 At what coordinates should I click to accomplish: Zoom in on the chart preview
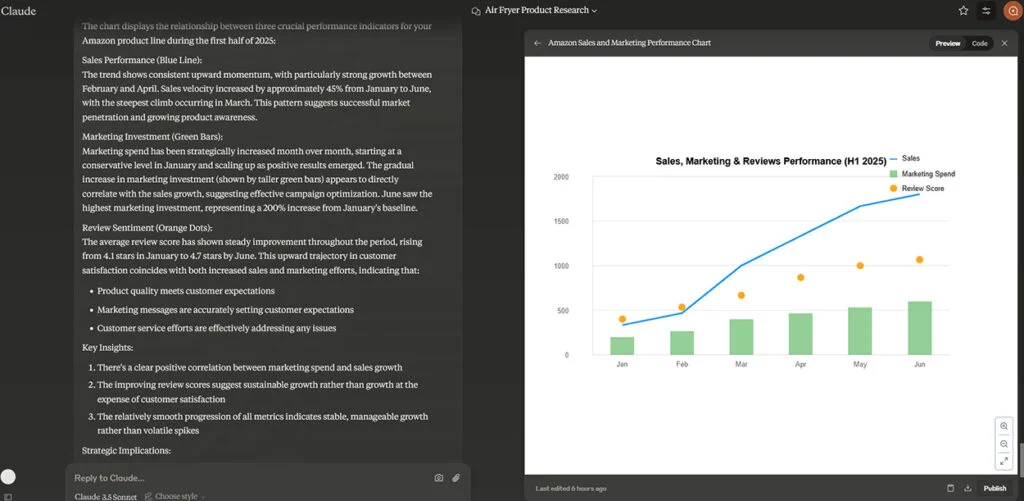(x=1004, y=426)
